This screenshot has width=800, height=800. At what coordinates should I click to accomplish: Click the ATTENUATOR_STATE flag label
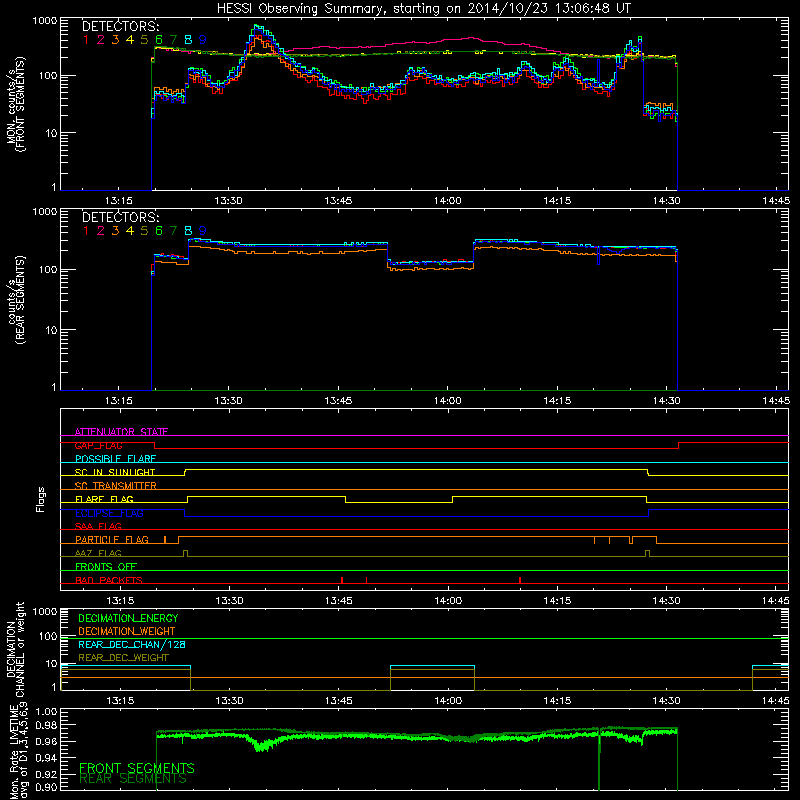[121, 432]
